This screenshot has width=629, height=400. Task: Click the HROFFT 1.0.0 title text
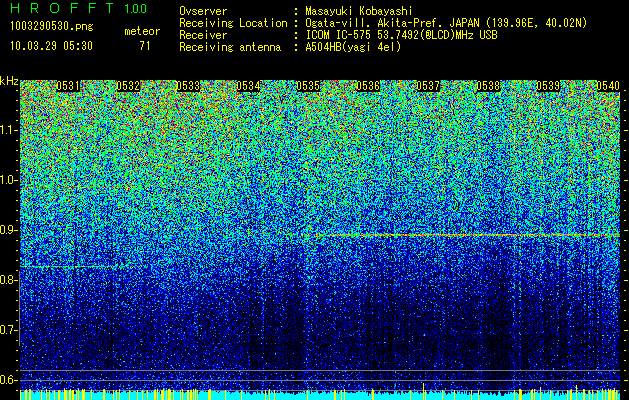(79, 8)
